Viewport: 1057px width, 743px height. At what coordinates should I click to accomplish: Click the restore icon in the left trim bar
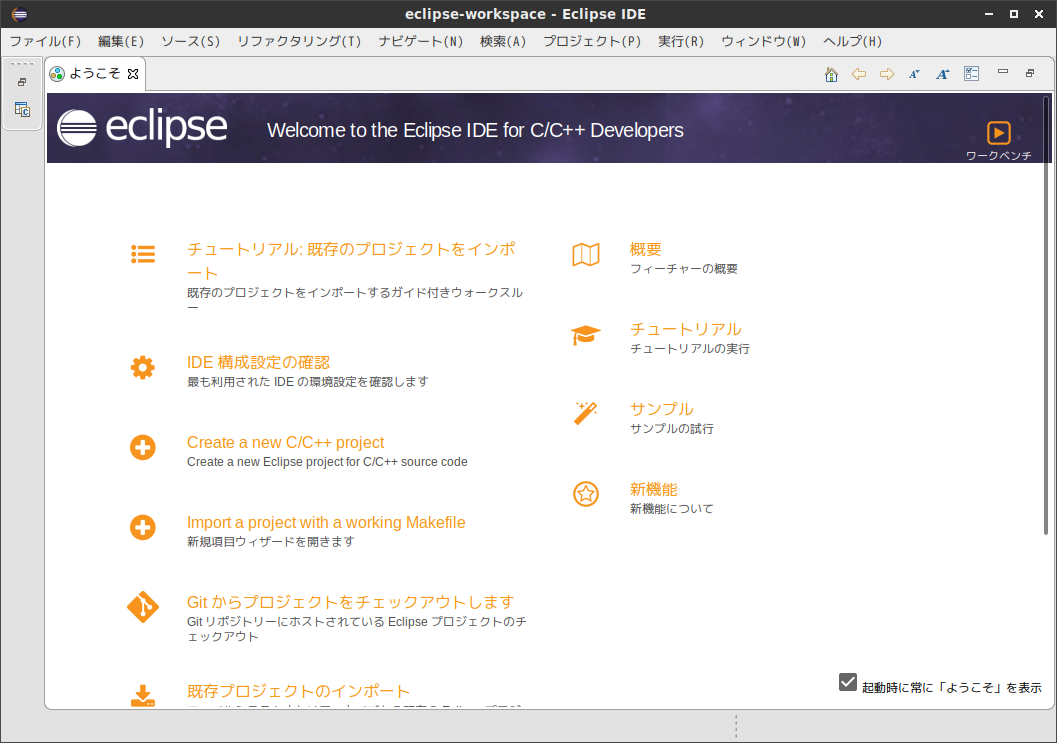(x=22, y=82)
